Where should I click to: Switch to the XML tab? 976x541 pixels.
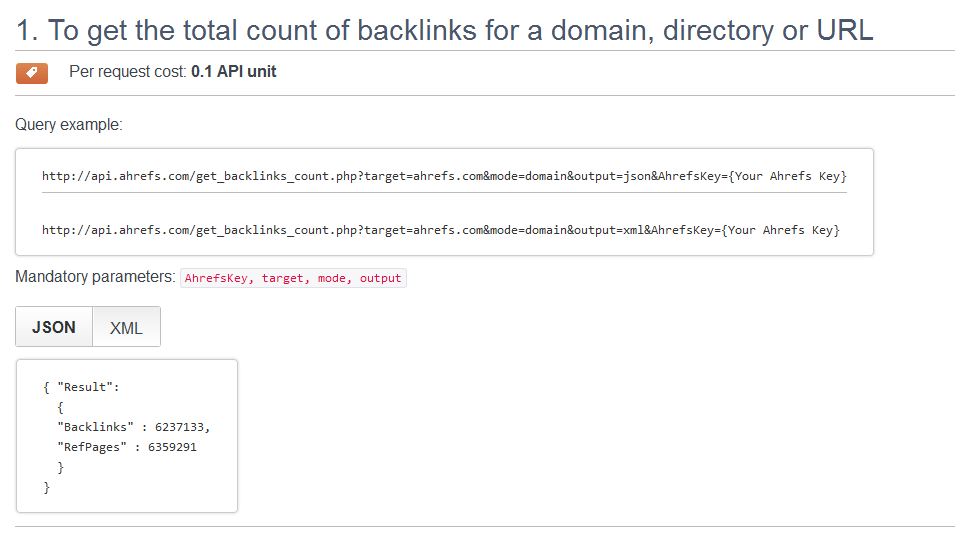pyautogui.click(x=126, y=327)
